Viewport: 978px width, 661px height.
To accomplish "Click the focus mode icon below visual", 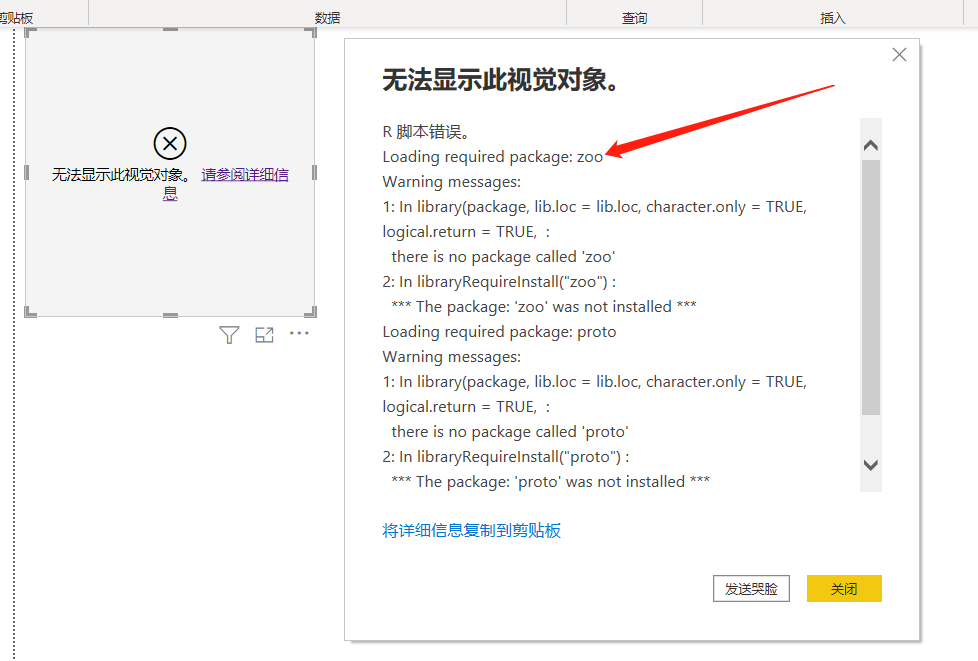I will [264, 335].
